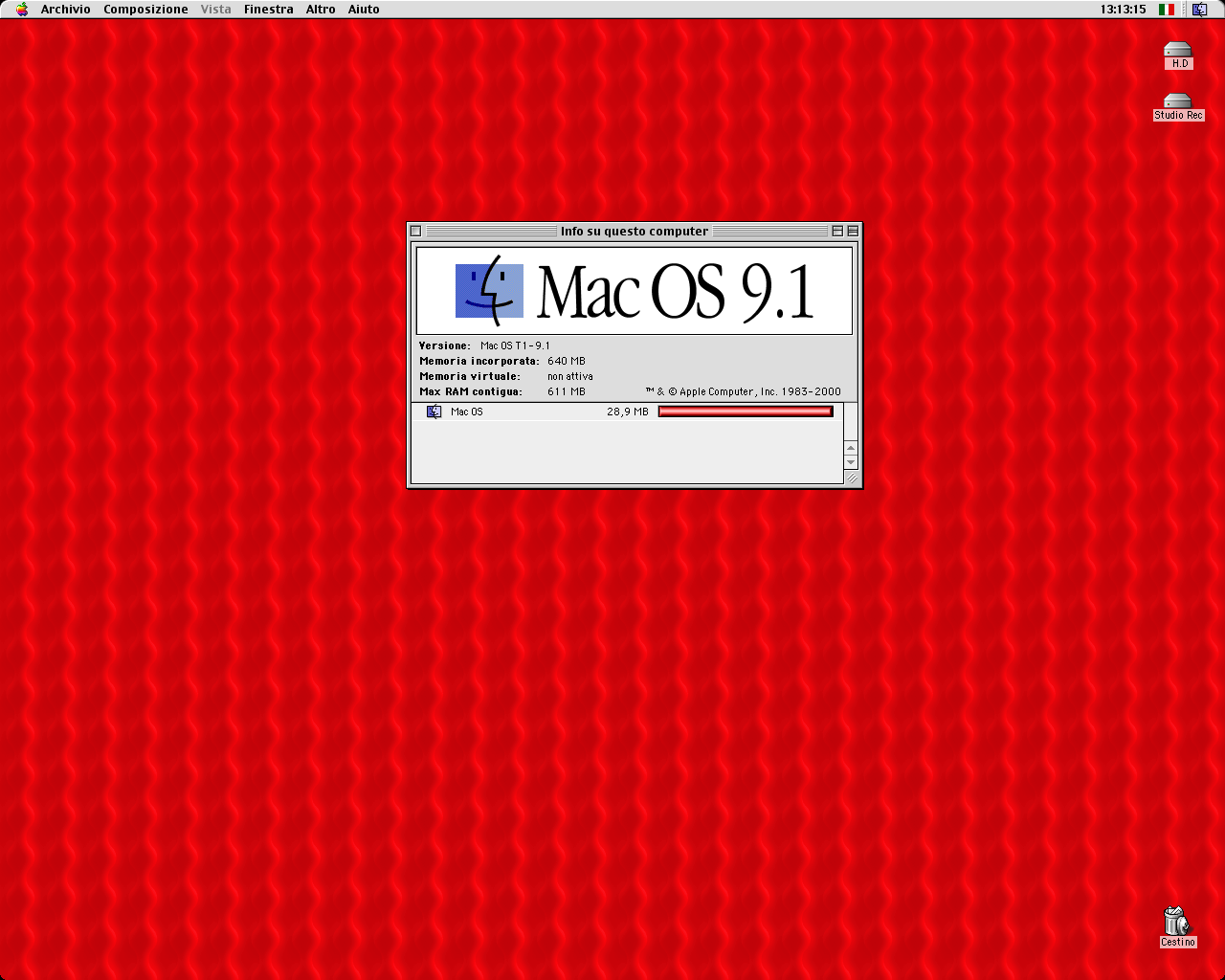
Task: Open the Composizione menu
Action: click(145, 10)
